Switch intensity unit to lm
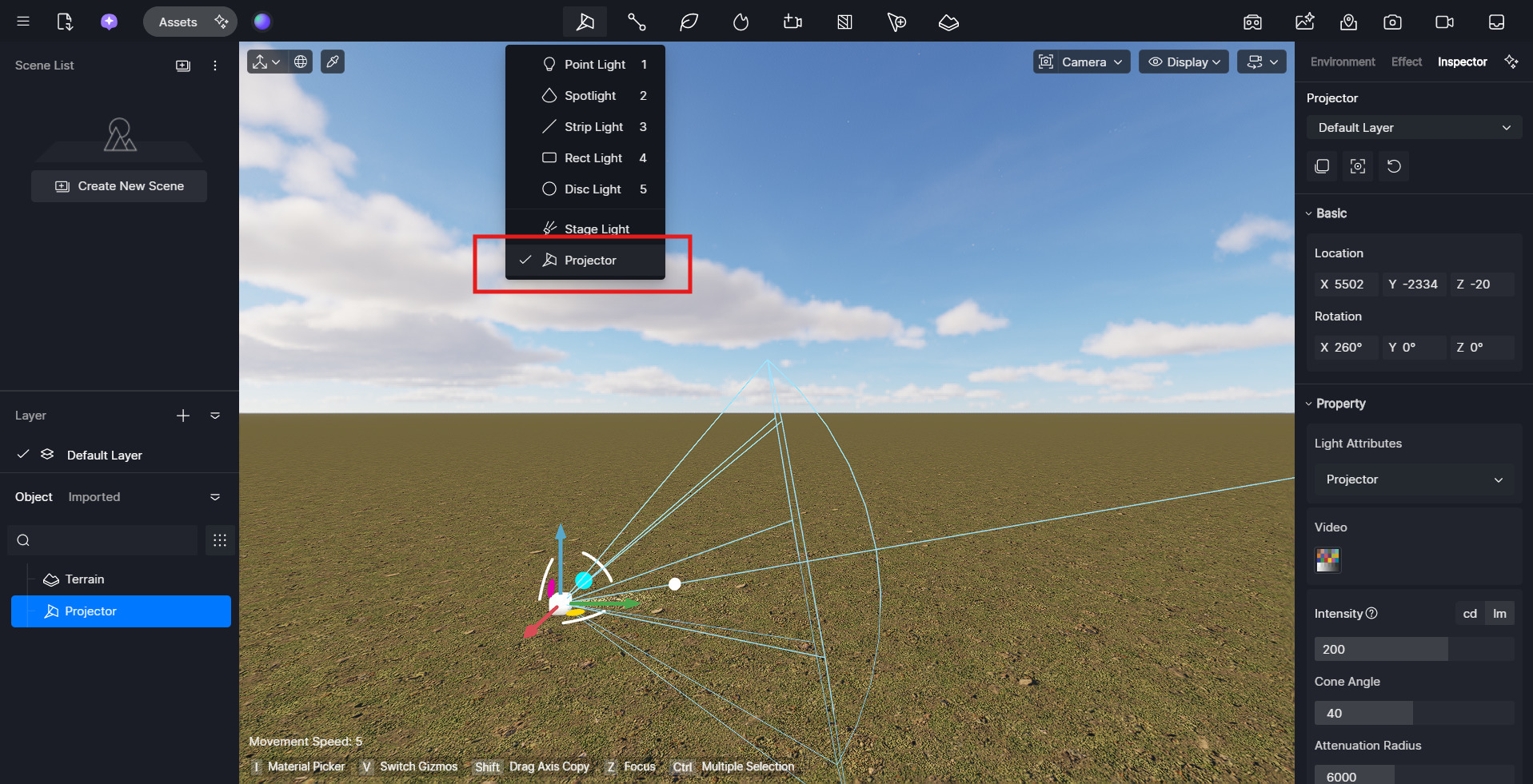 (1499, 614)
